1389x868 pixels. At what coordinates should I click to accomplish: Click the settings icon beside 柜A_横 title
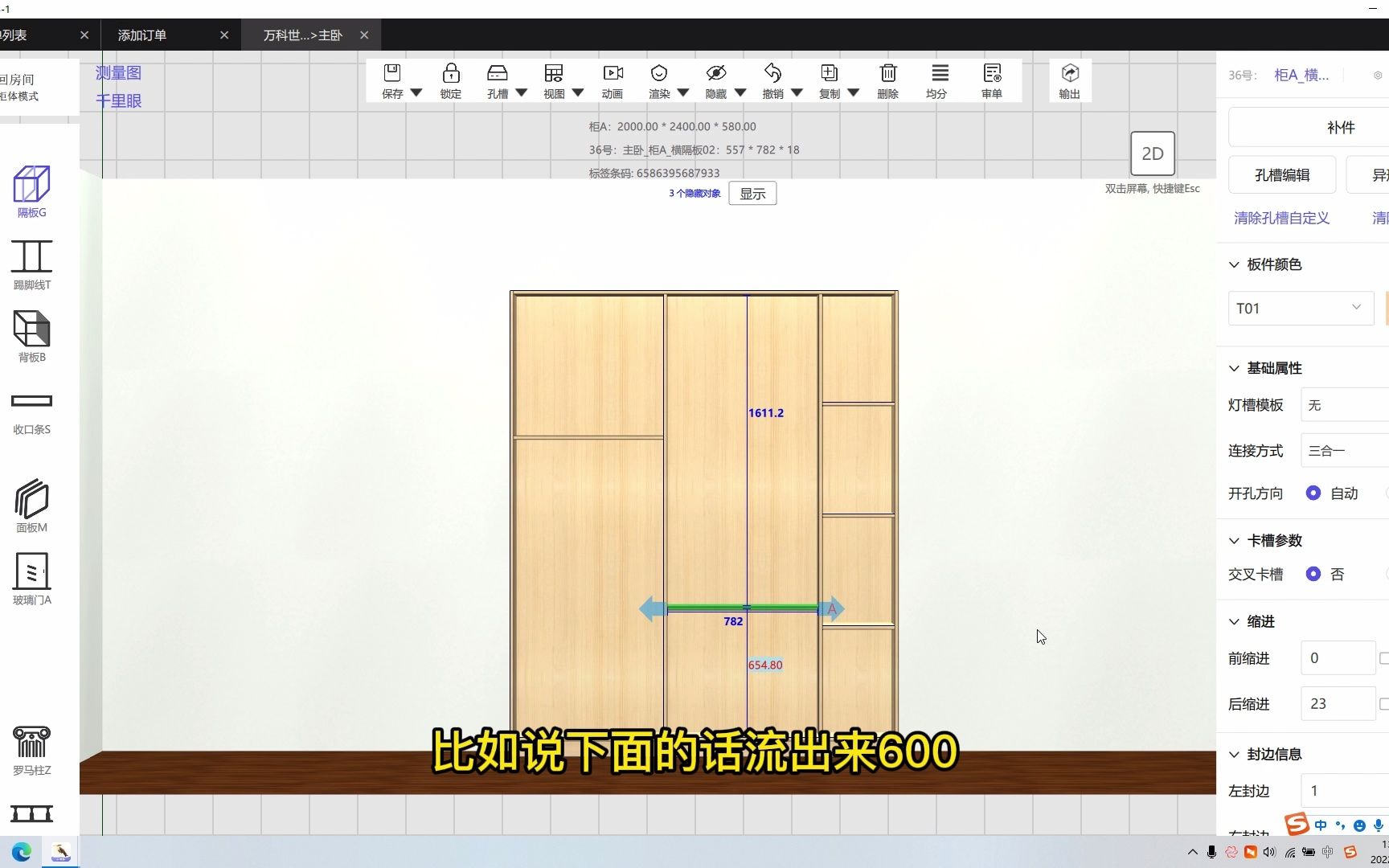point(1378,75)
